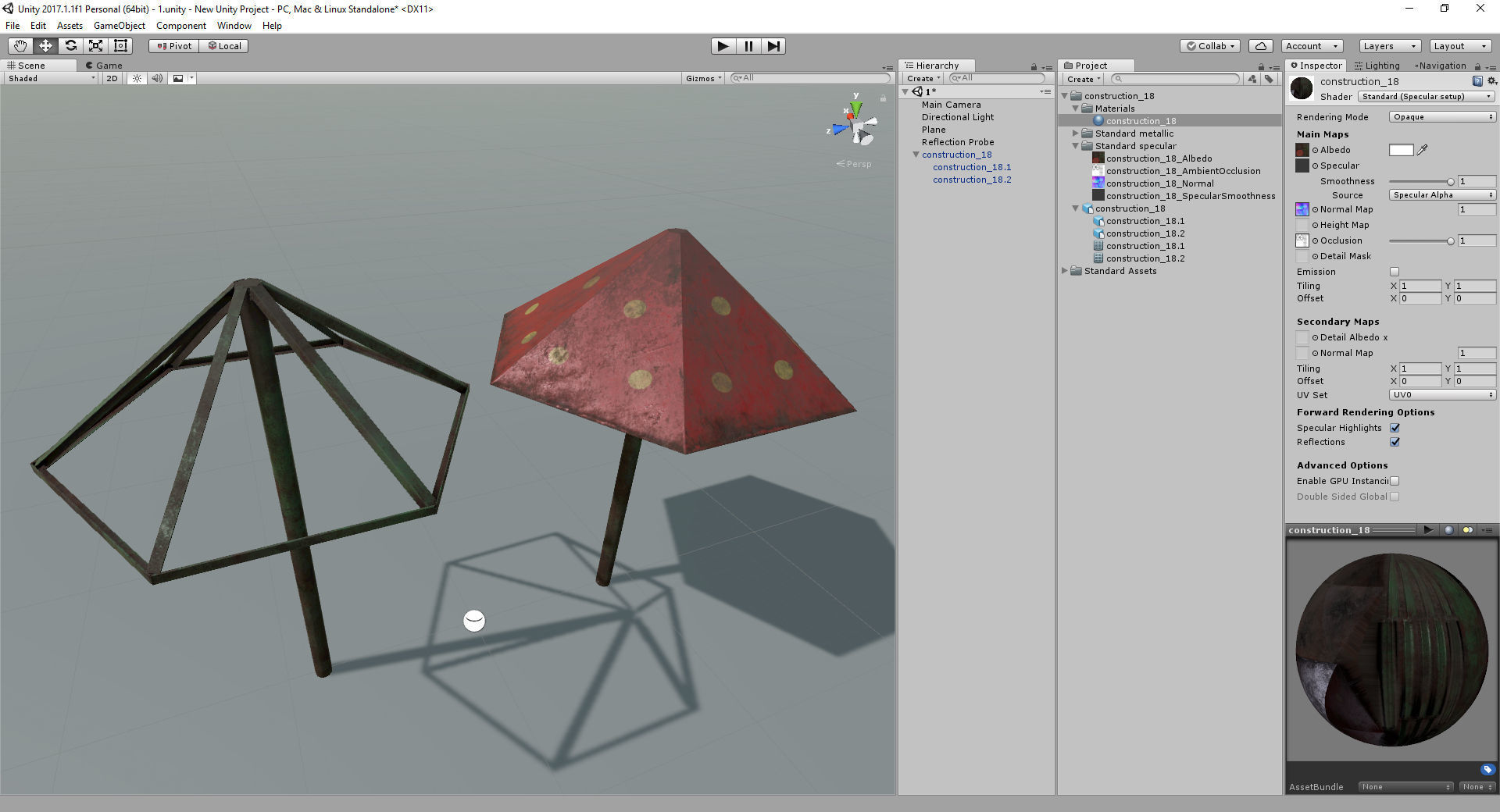Expand the Standard metallic folder
The image size is (1500, 812).
tap(1076, 134)
